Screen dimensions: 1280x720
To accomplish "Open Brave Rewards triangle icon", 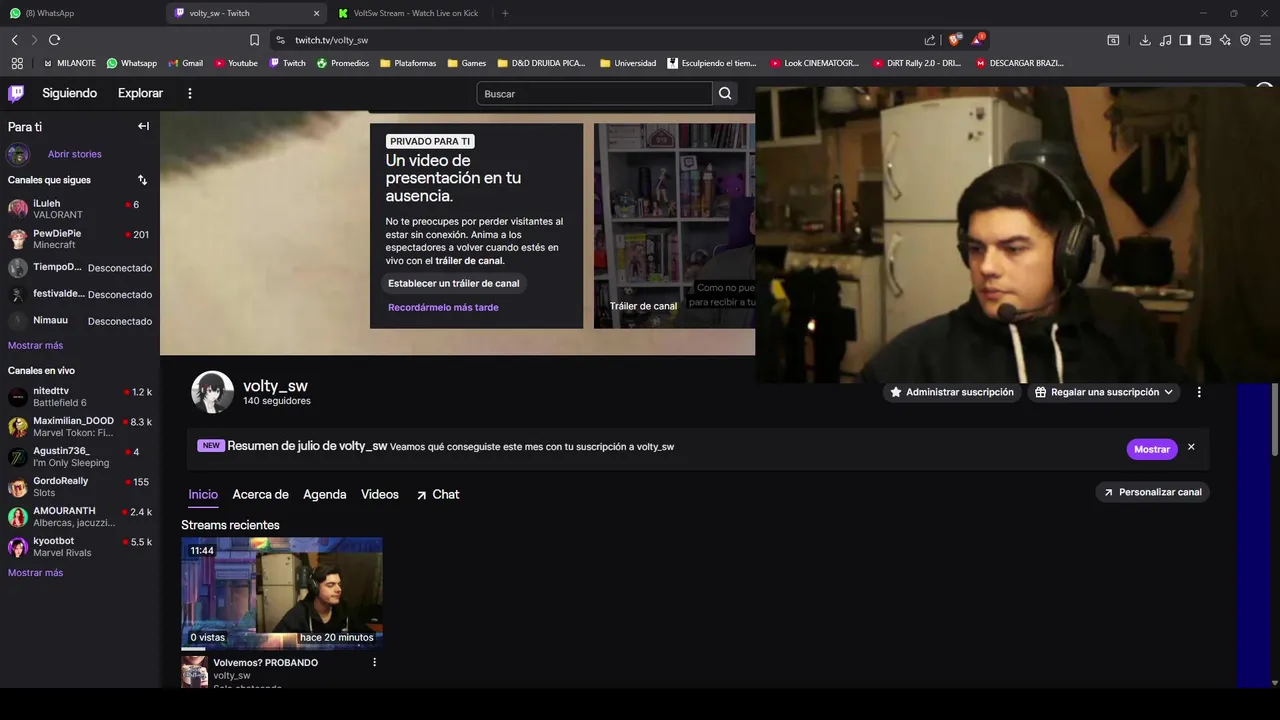I will 978,40.
